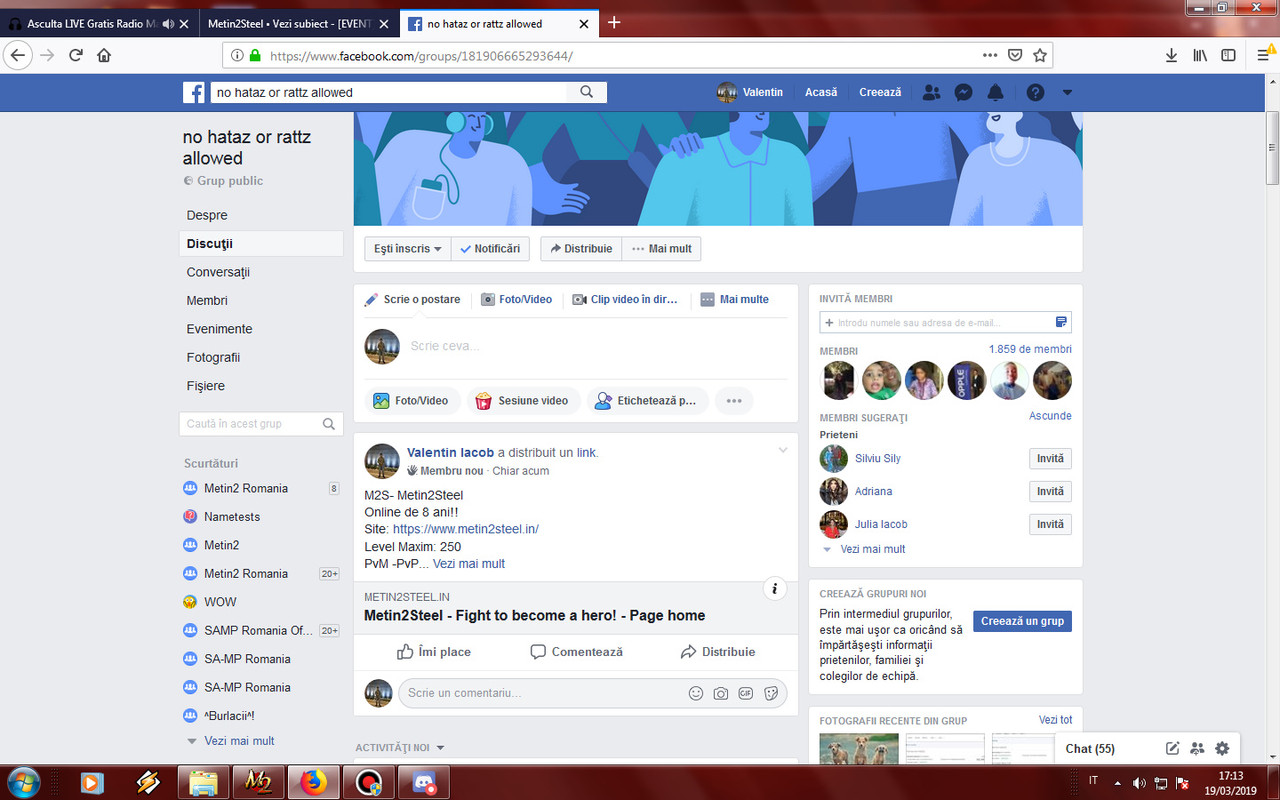Click Etichetează prieteni button

[x=647, y=401]
